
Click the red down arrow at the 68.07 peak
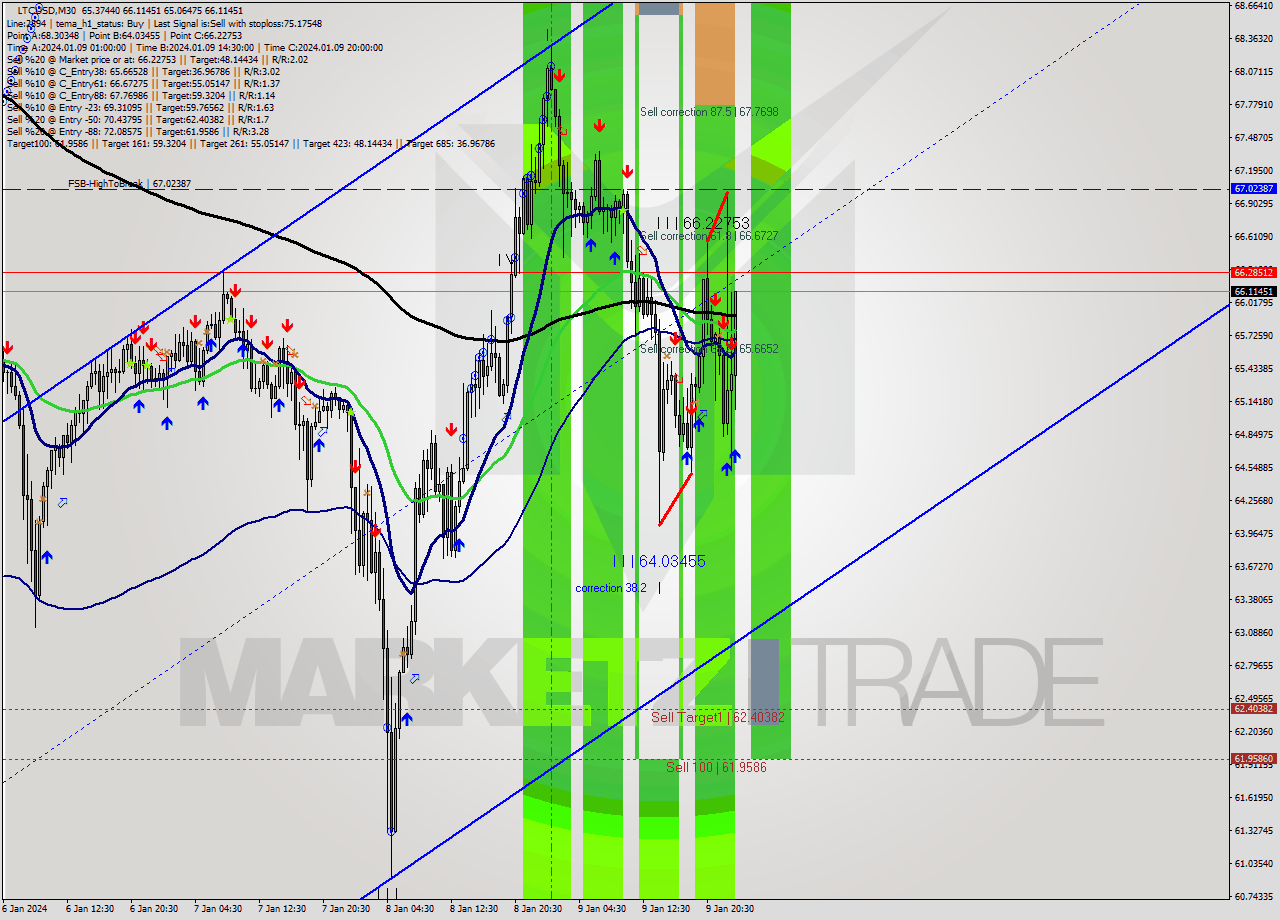click(559, 75)
